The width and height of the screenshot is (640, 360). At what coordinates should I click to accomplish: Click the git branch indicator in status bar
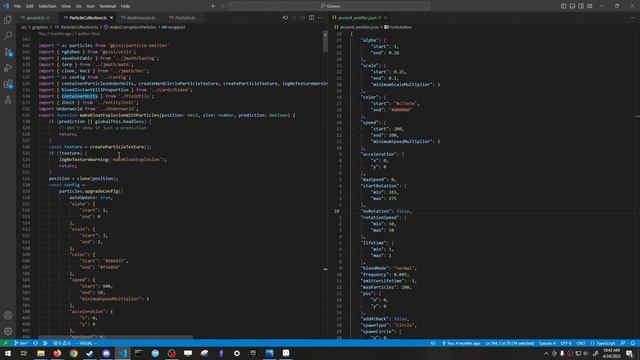(21, 343)
